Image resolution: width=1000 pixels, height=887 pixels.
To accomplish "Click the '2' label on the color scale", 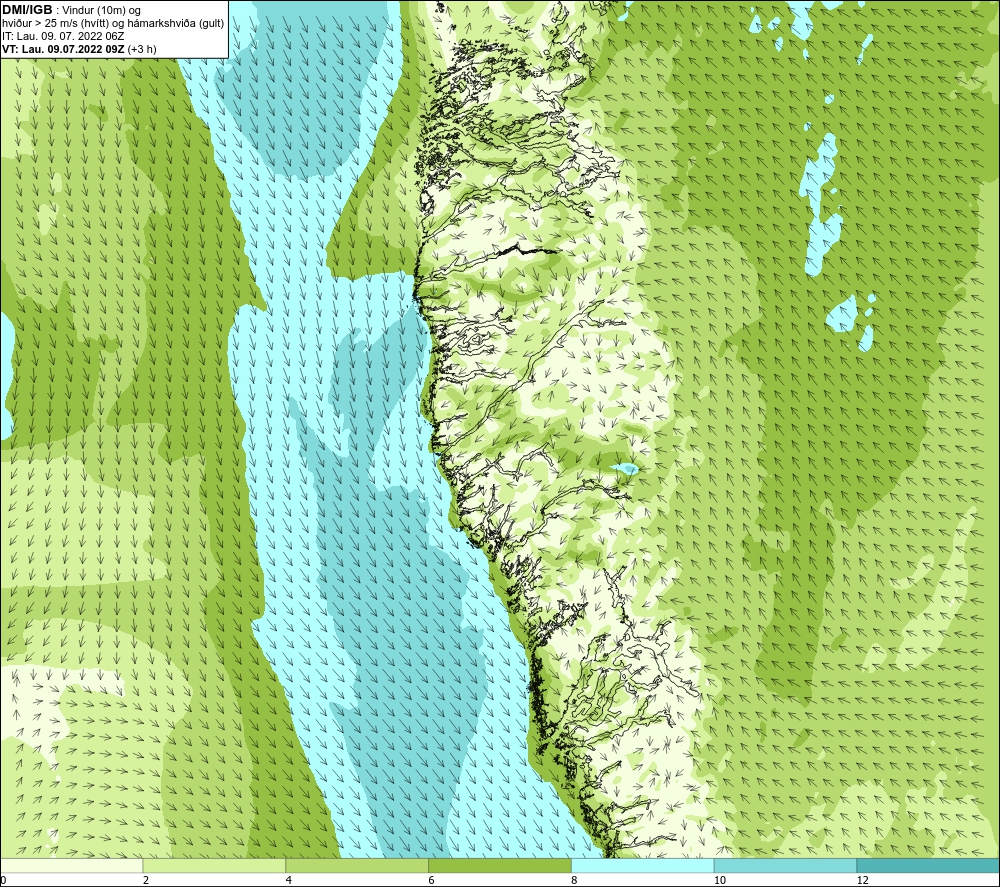I will (146, 880).
